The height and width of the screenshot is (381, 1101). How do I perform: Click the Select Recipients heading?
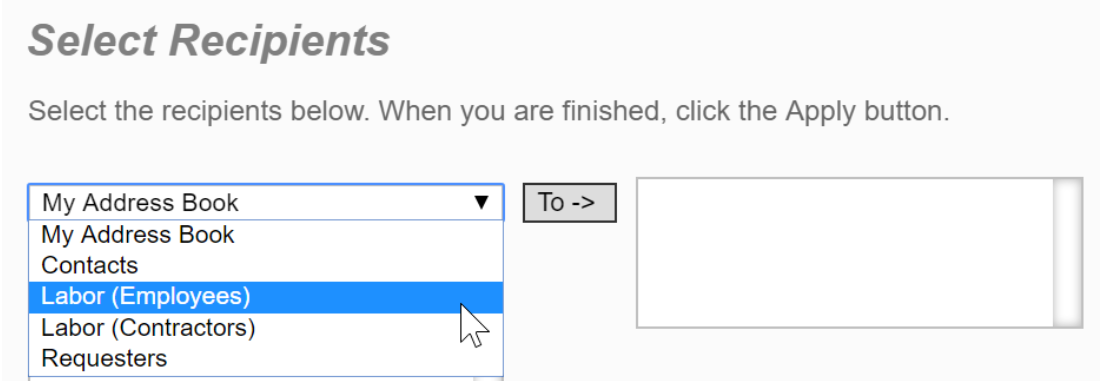click(x=209, y=41)
